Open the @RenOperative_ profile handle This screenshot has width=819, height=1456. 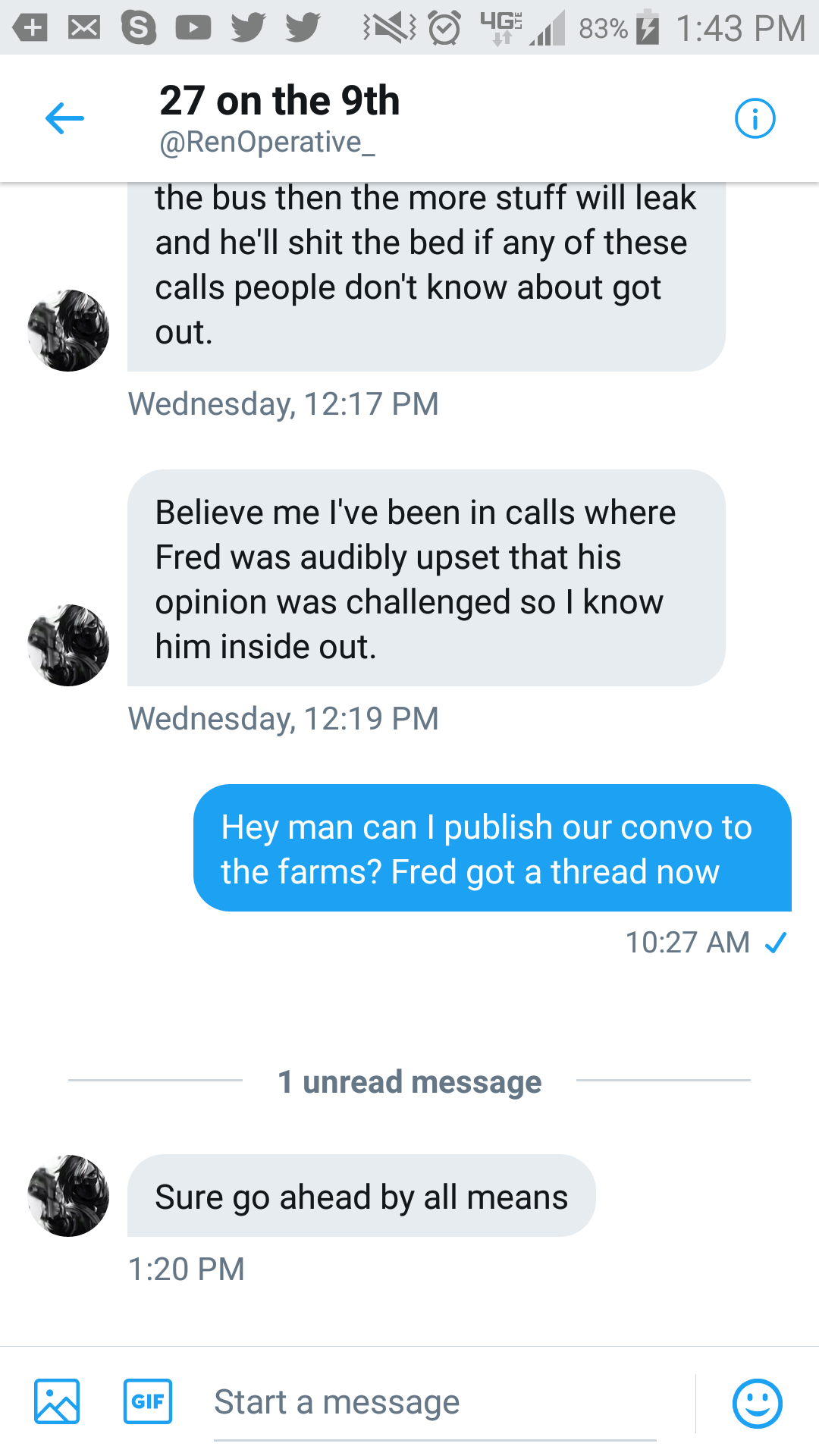coord(267,142)
